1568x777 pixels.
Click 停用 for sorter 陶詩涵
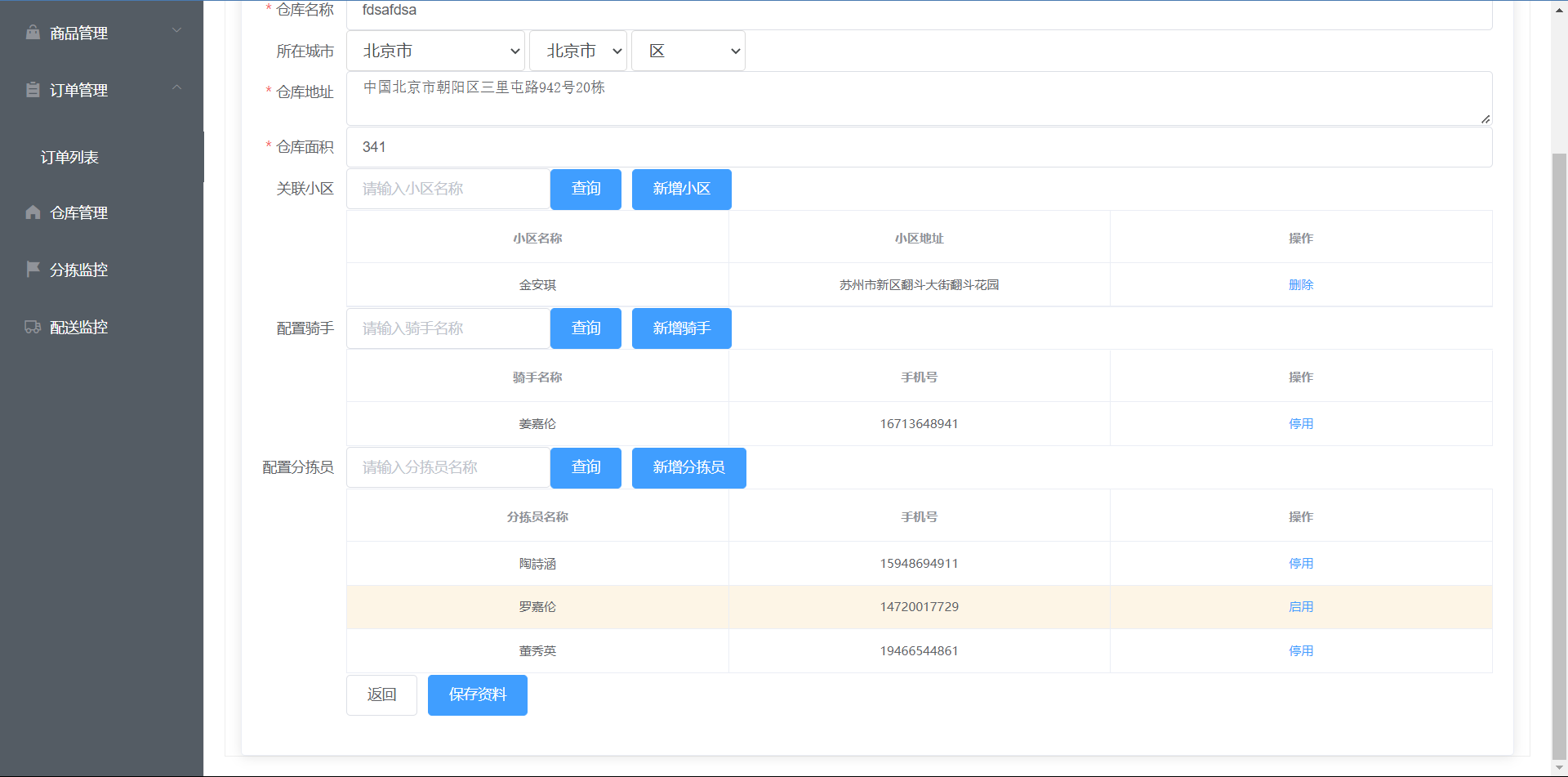pyautogui.click(x=1301, y=564)
